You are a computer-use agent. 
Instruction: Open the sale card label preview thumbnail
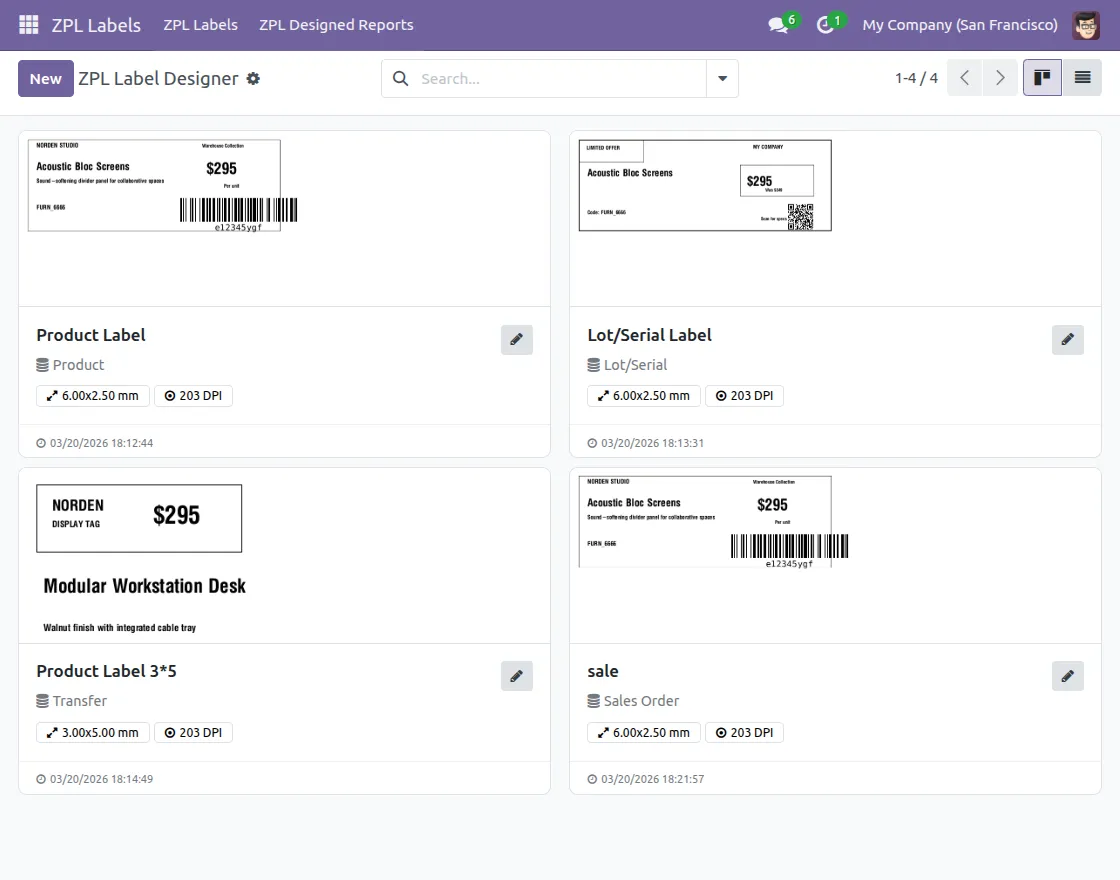[714, 522]
